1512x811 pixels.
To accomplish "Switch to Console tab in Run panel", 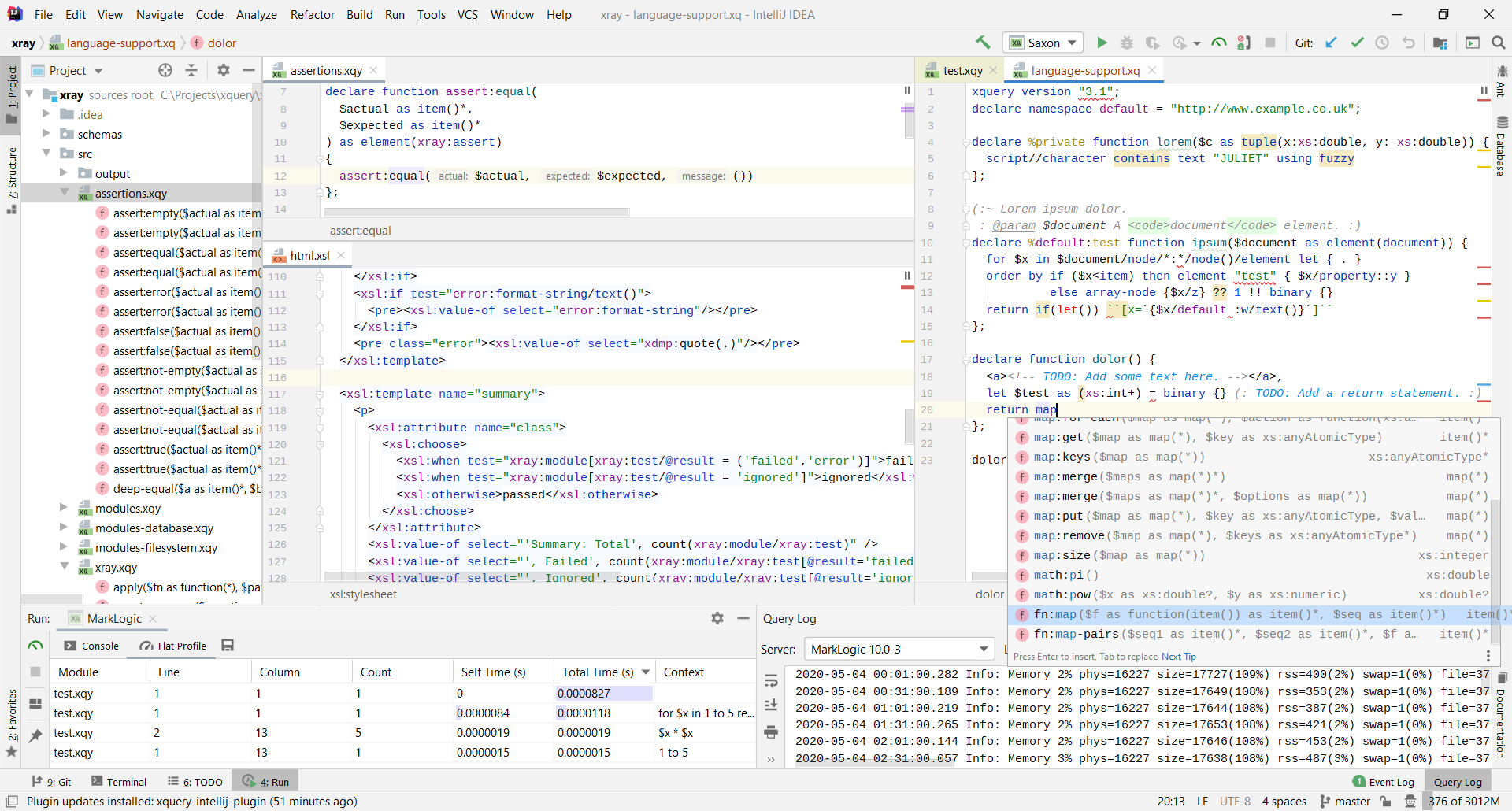I will [92, 646].
